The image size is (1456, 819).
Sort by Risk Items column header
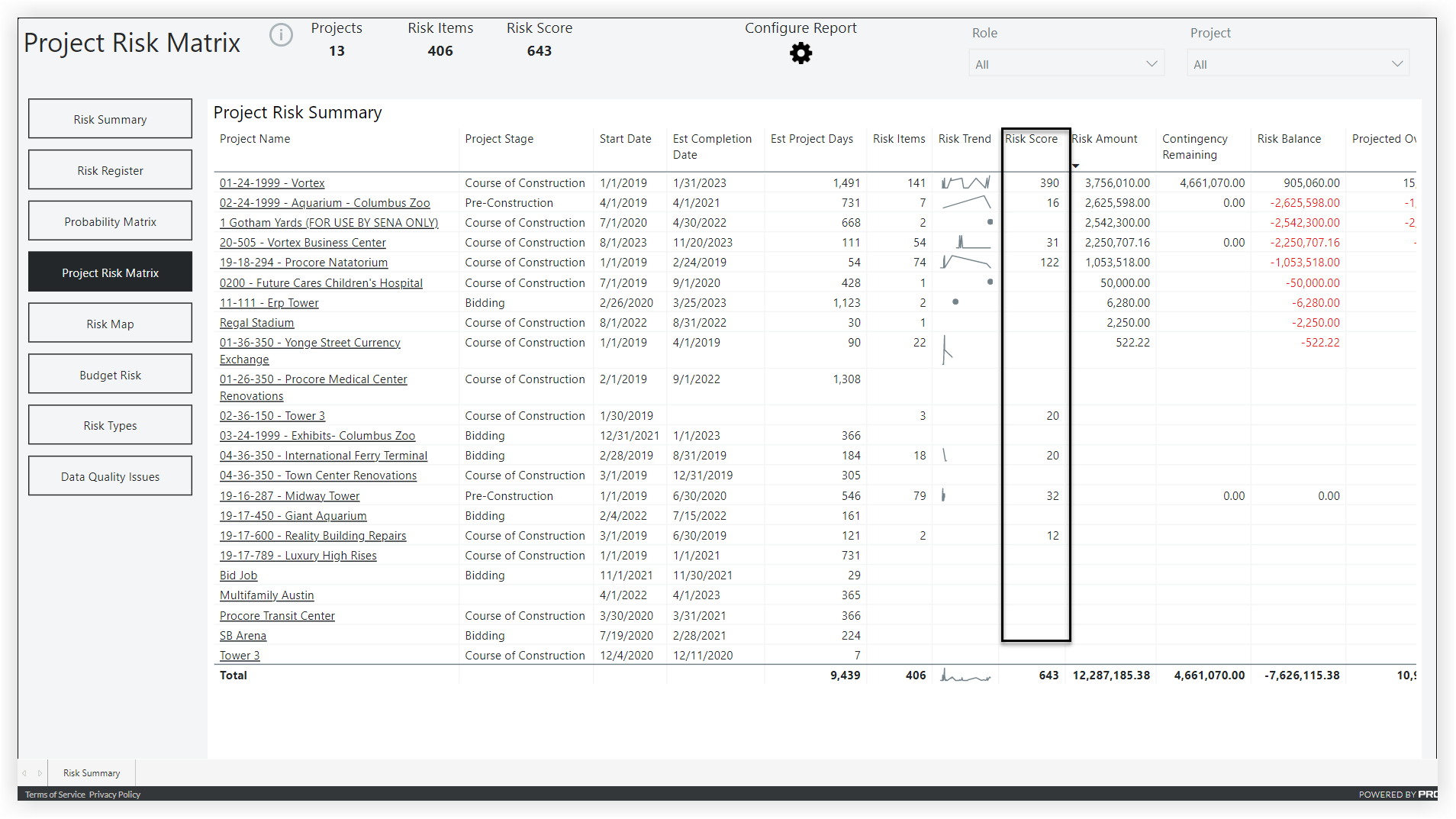899,139
